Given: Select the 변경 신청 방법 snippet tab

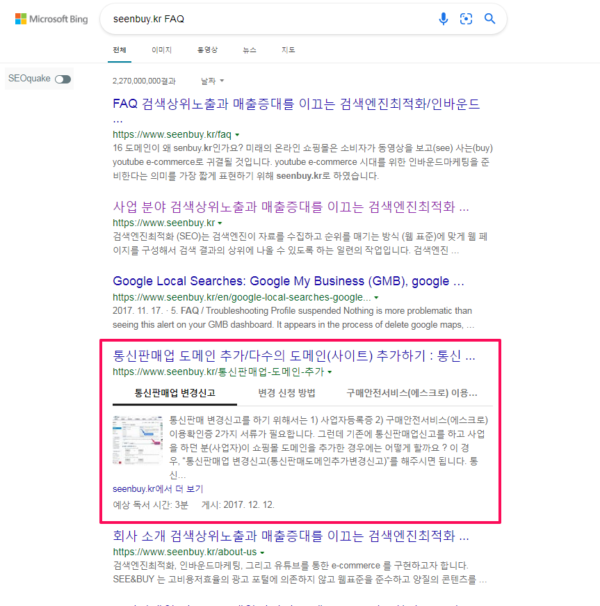Looking at the screenshot, I should click(x=287, y=393).
